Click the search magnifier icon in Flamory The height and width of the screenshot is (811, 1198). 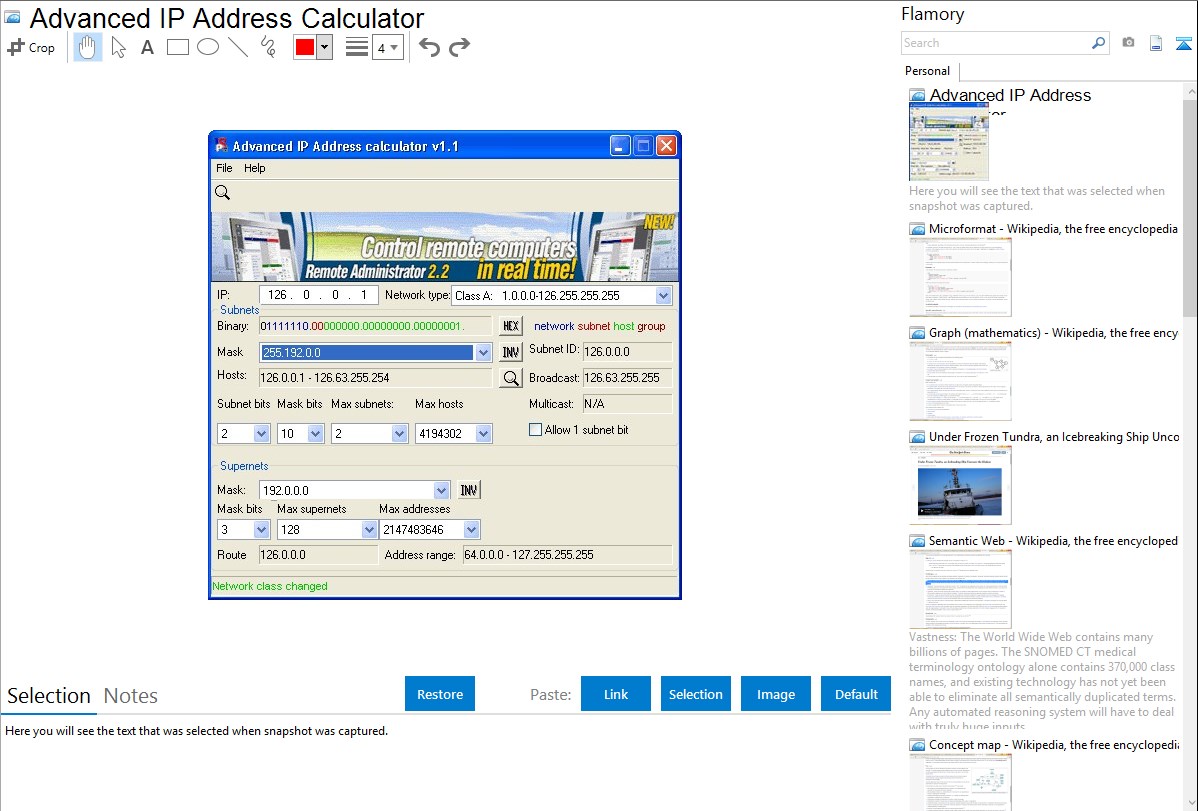point(1099,44)
